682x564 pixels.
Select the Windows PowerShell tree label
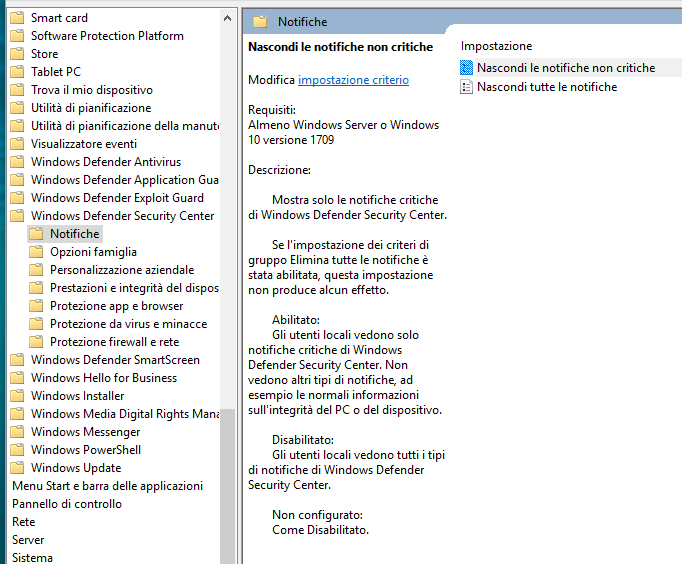click(86, 450)
